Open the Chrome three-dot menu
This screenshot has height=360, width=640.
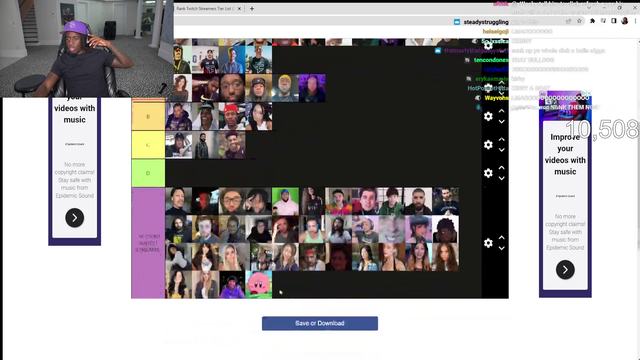(x=635, y=21)
